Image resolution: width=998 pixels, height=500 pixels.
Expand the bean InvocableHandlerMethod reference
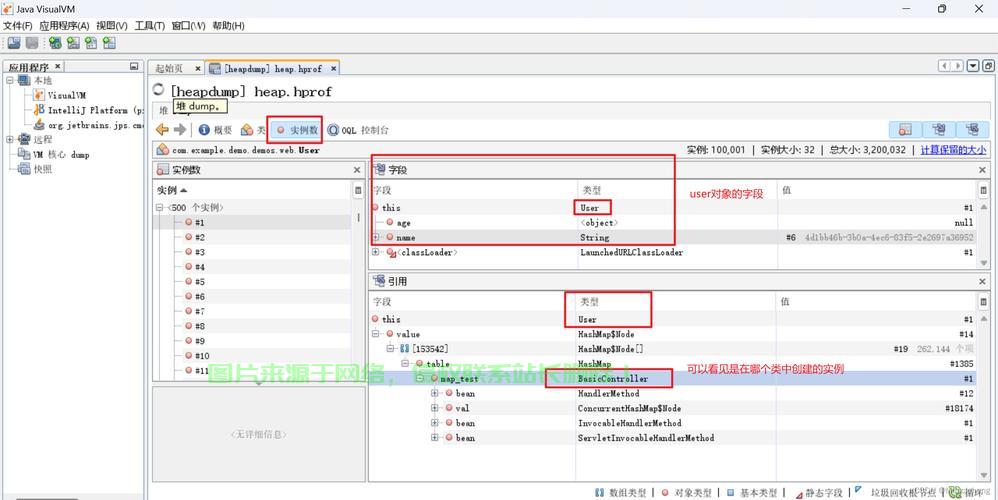pyautogui.click(x=435, y=423)
